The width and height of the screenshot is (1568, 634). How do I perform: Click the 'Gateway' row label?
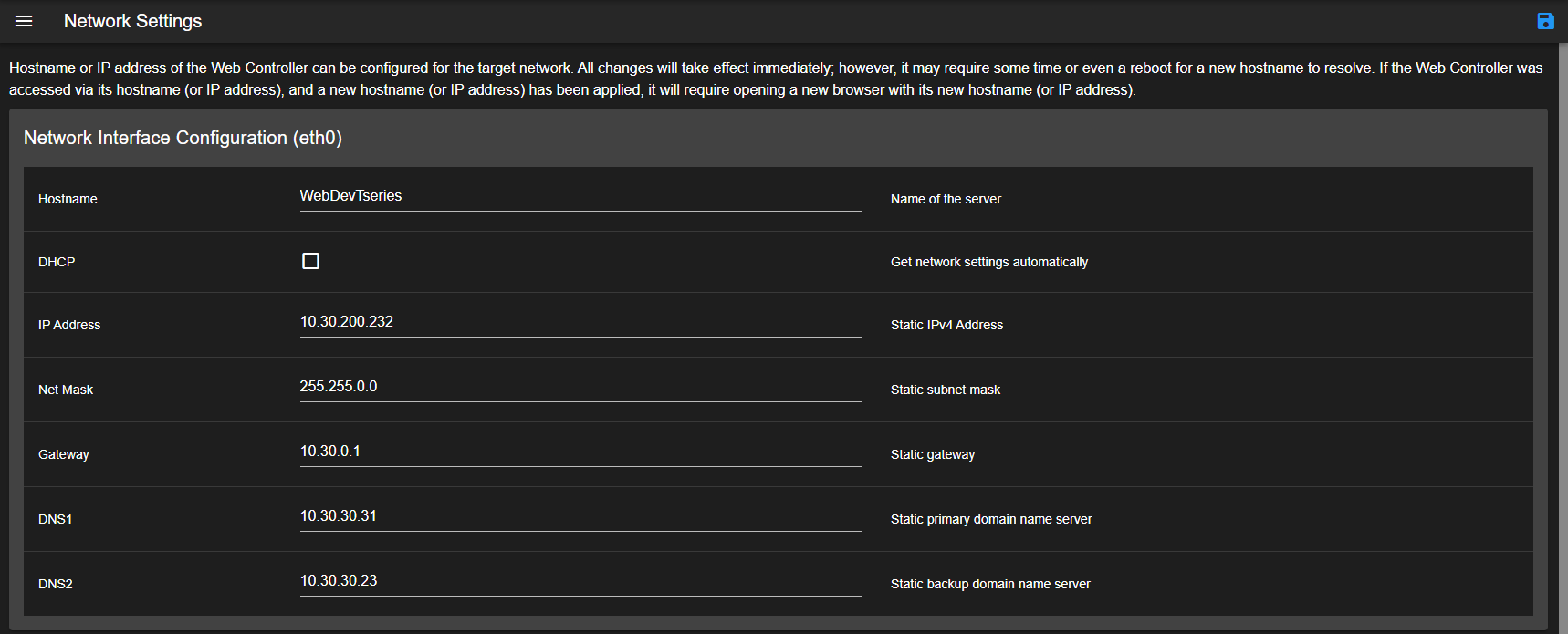[64, 454]
